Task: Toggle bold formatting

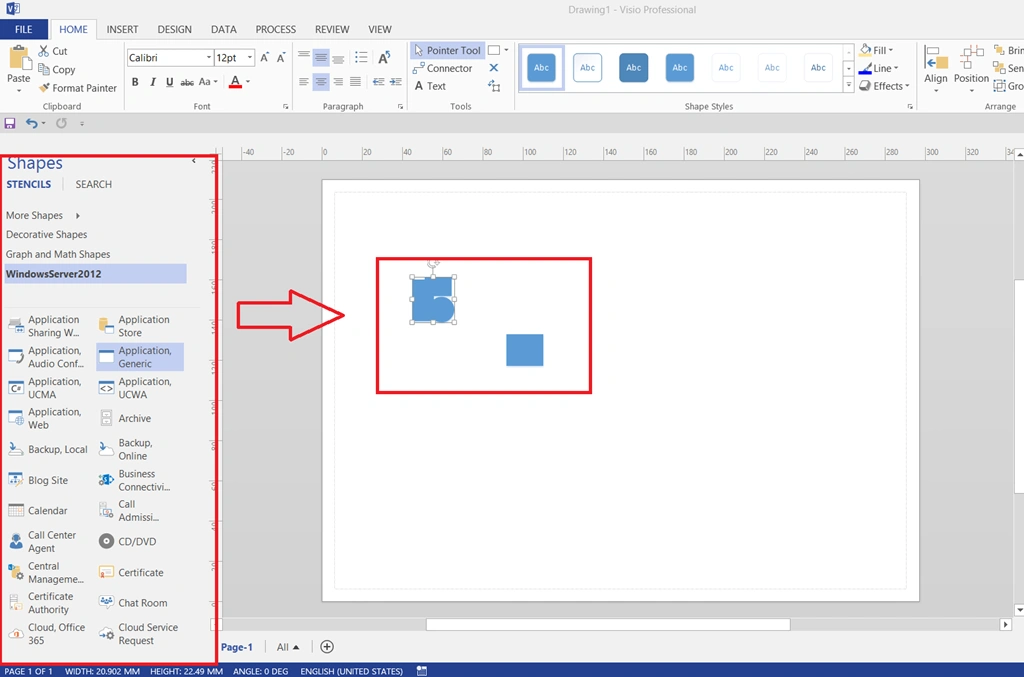Action: (x=135, y=82)
